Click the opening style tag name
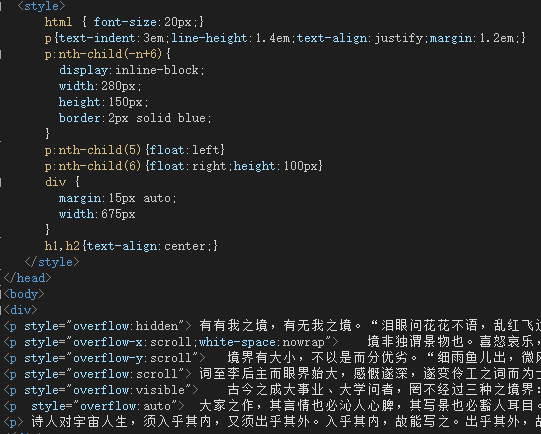541x434 pixels. click(41, 6)
